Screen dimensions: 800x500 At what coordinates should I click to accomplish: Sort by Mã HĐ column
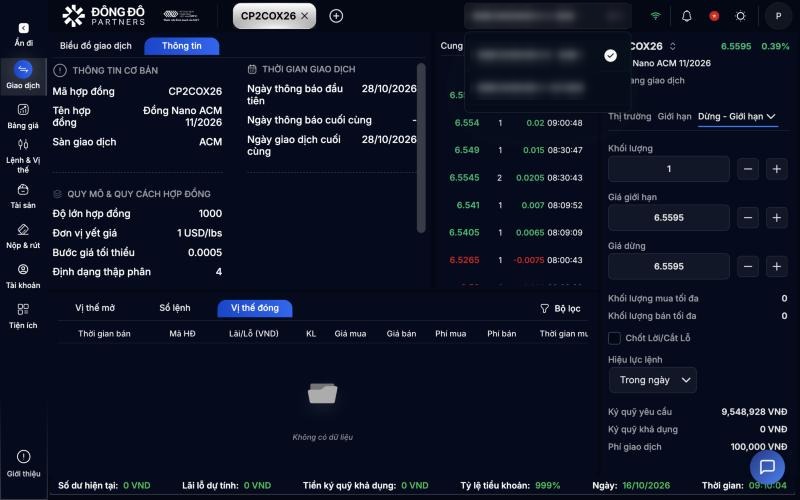(182, 334)
